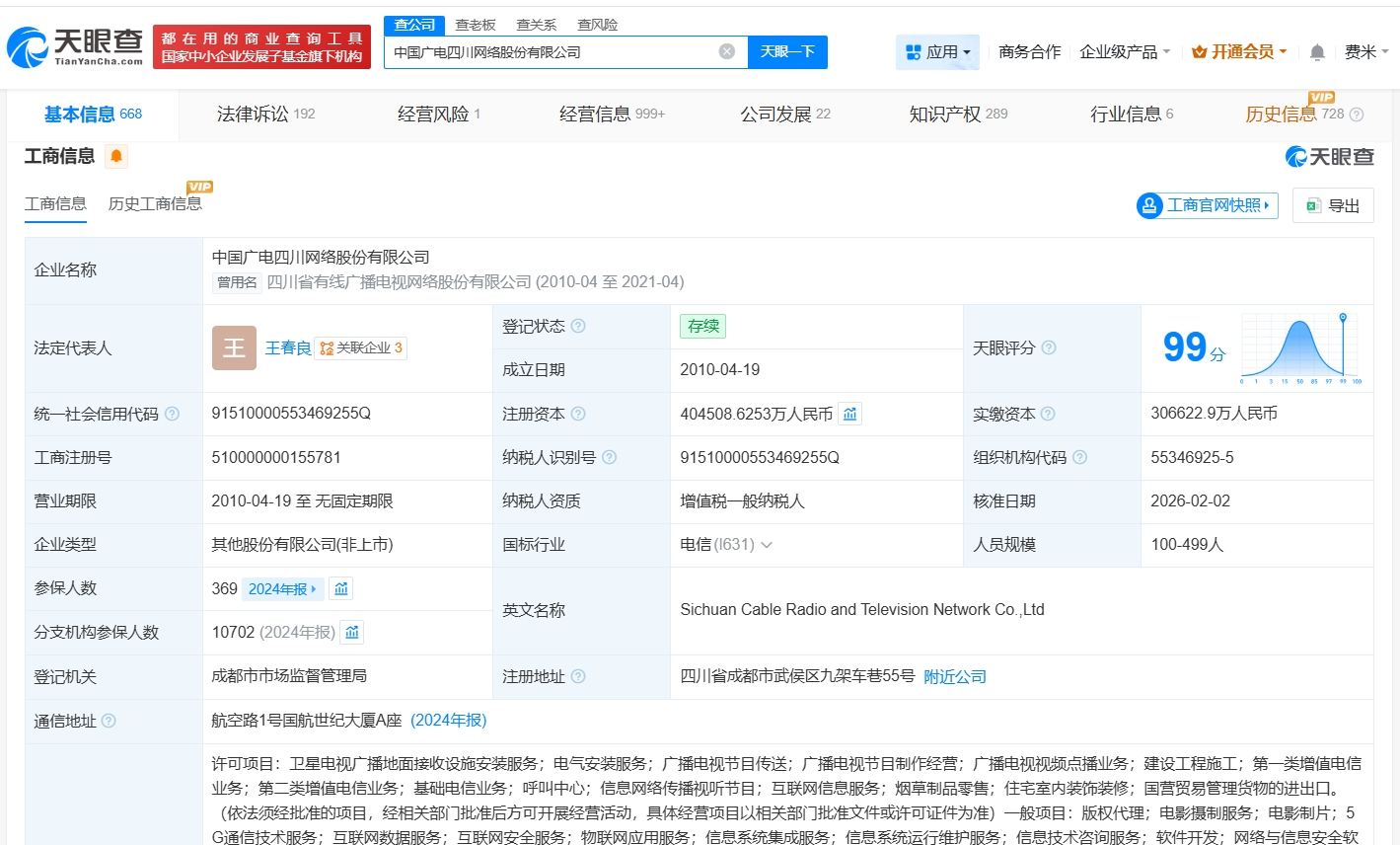Open 附近公司 link beside registered address
This screenshot has width=1400, height=845.
955,676
